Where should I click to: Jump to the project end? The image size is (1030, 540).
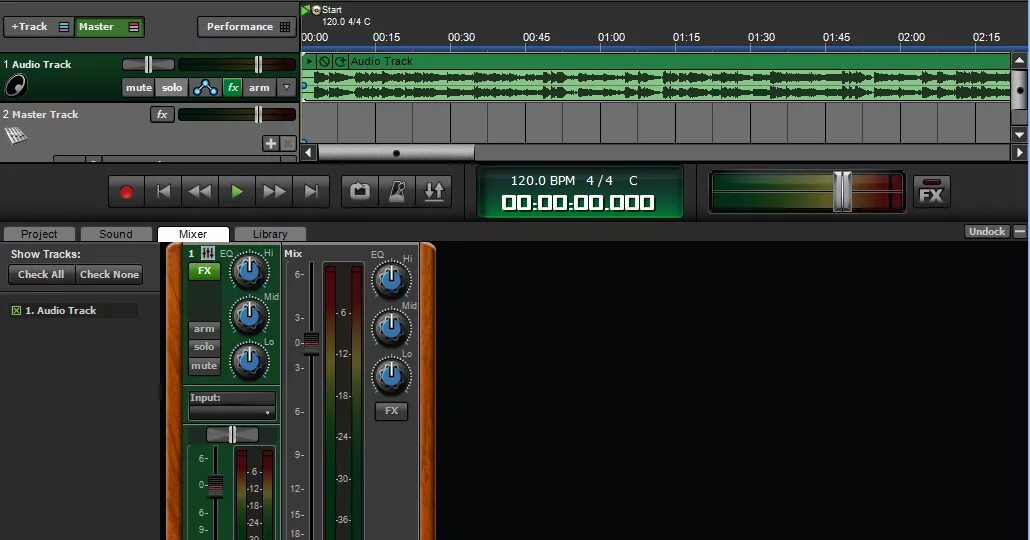pos(311,192)
